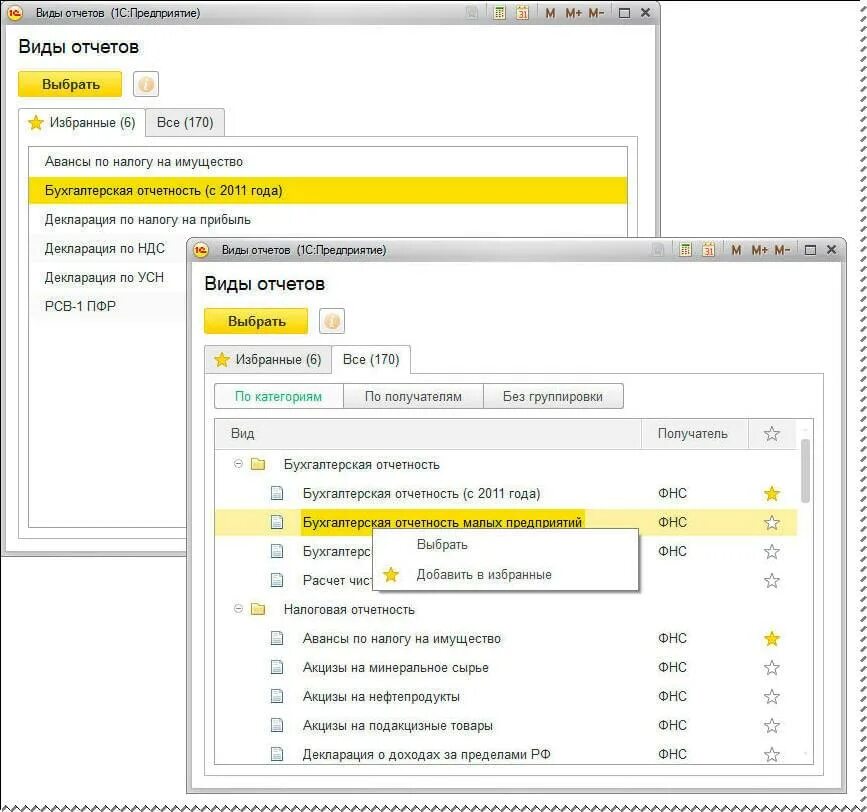Click folder icon of Налоговая отчетность group
This screenshot has height=812, width=867.
point(258,609)
